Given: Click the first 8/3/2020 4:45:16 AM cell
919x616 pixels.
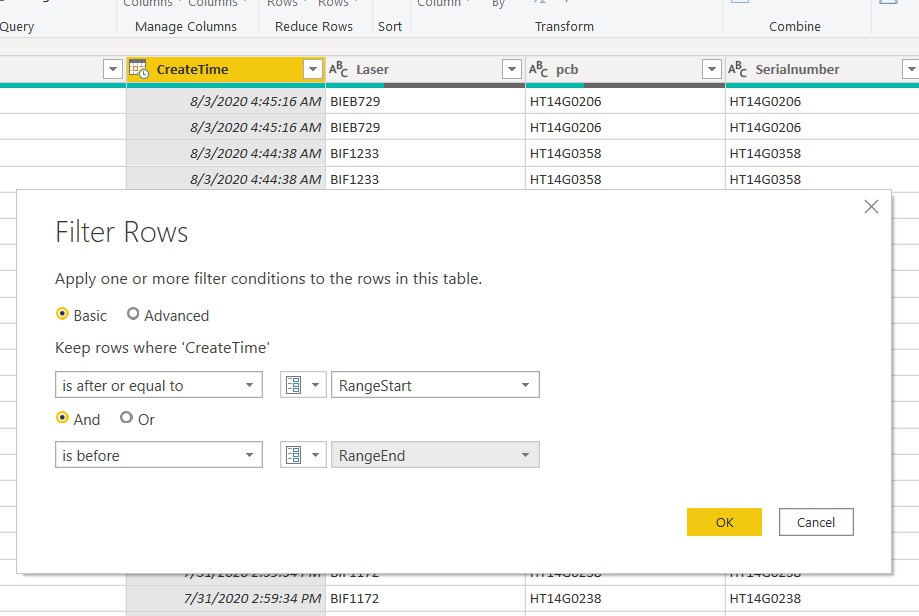Looking at the screenshot, I should point(226,101).
